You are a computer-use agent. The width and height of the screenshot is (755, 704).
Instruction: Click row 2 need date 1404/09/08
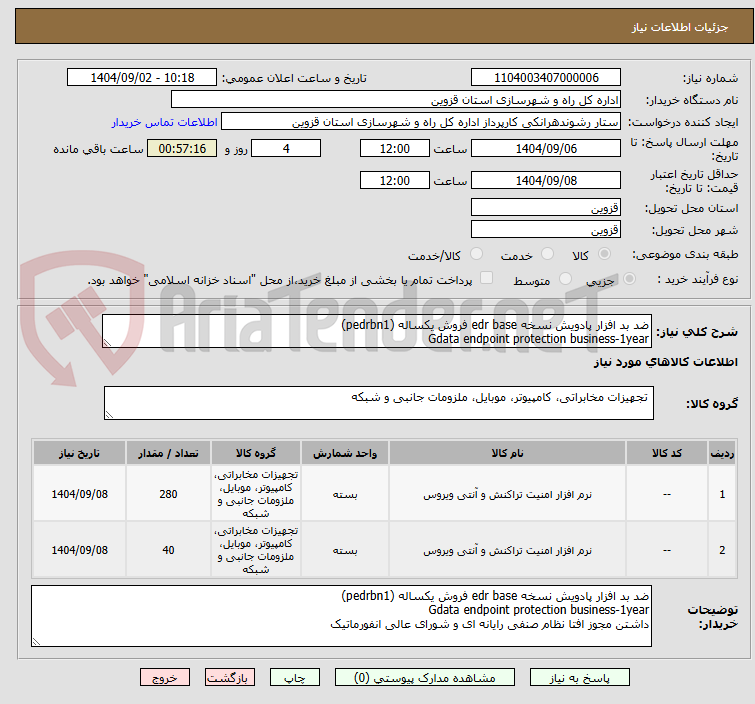coord(79,550)
